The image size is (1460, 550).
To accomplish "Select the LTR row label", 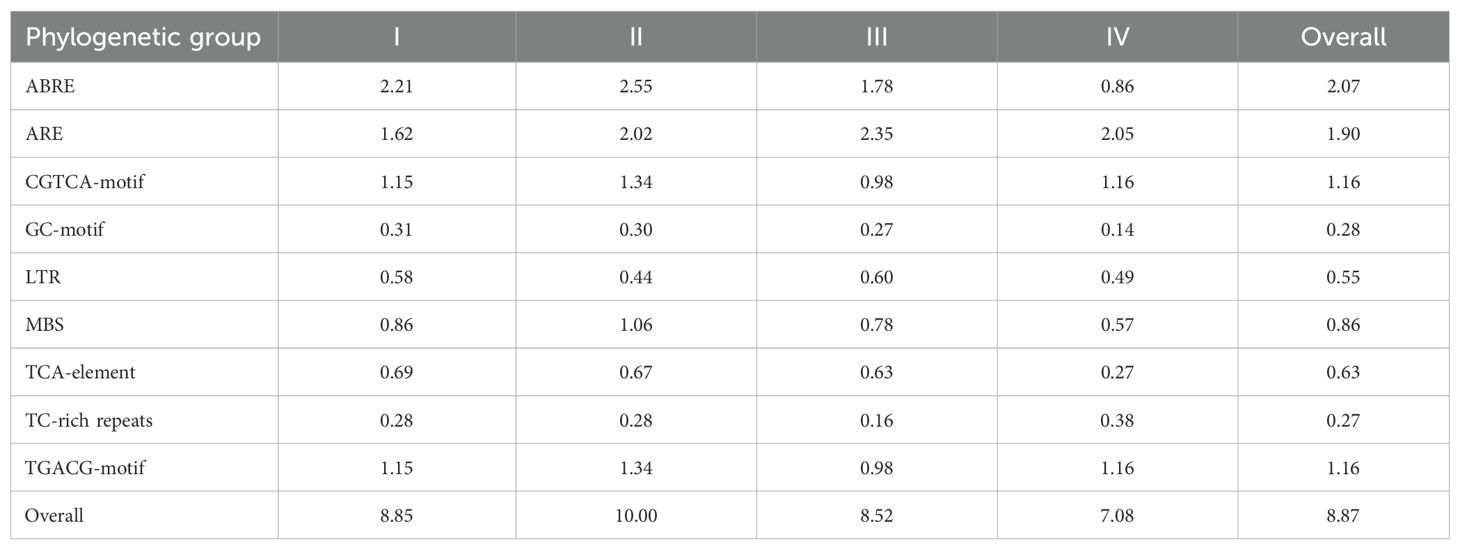I will (43, 277).
